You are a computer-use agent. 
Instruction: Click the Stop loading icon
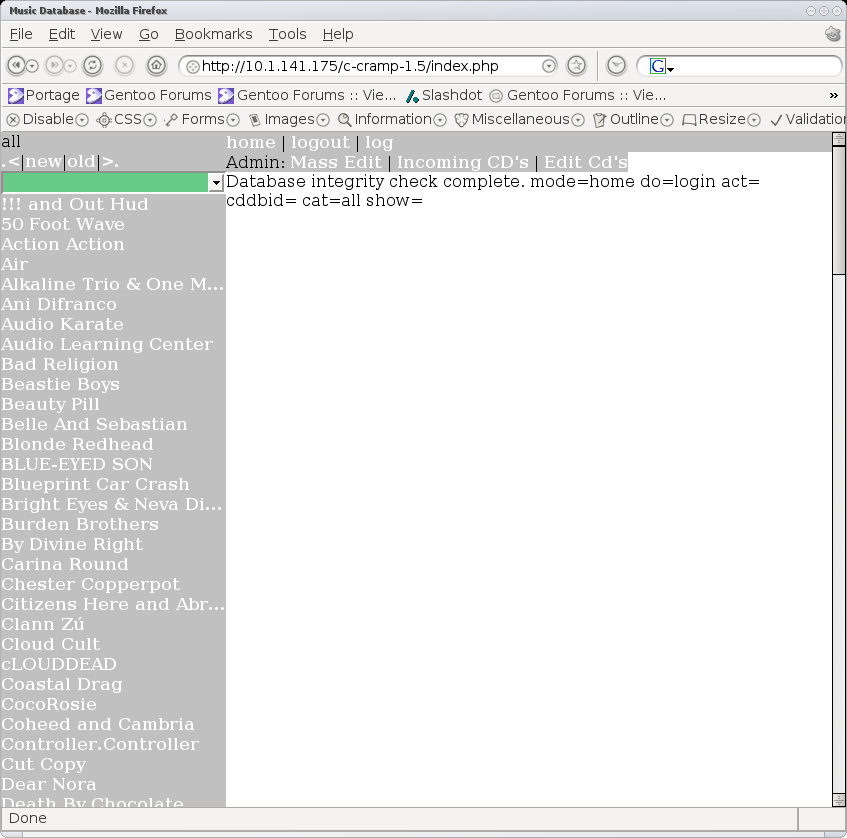click(x=124, y=66)
